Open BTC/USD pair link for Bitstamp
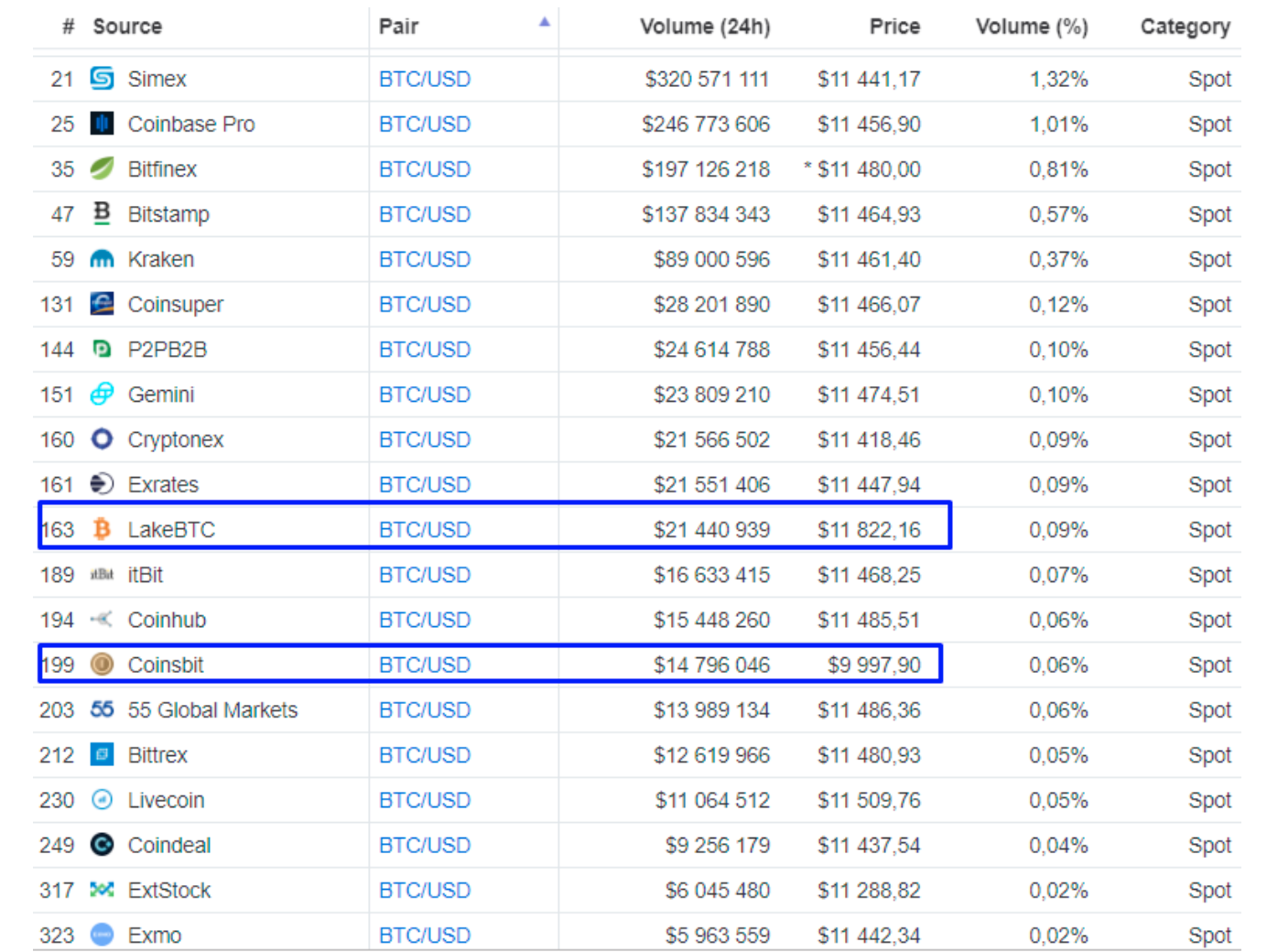 (425, 213)
